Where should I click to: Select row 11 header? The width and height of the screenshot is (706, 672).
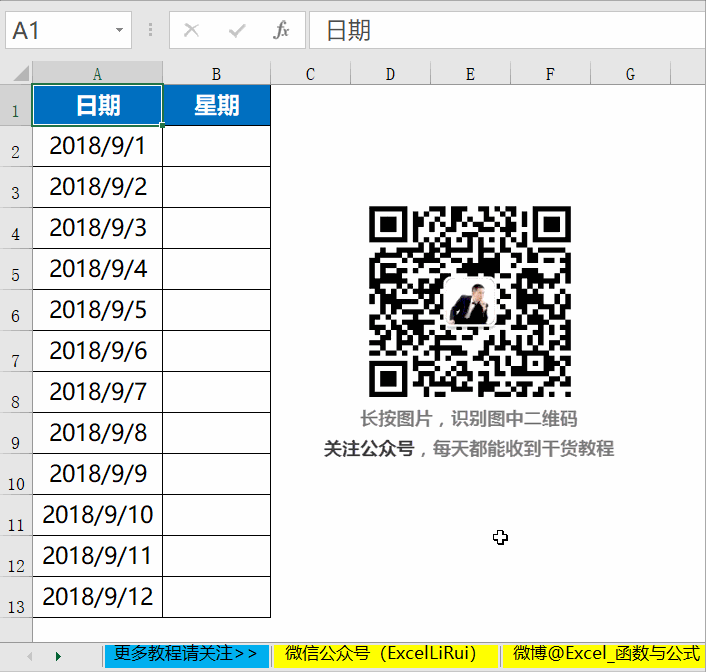pos(16,515)
